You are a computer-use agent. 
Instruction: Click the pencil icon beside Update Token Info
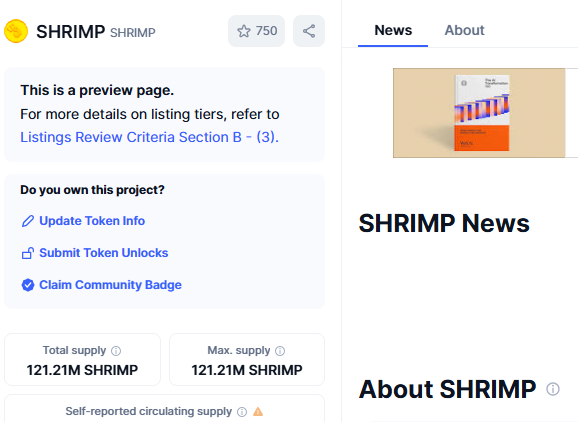(x=28, y=221)
